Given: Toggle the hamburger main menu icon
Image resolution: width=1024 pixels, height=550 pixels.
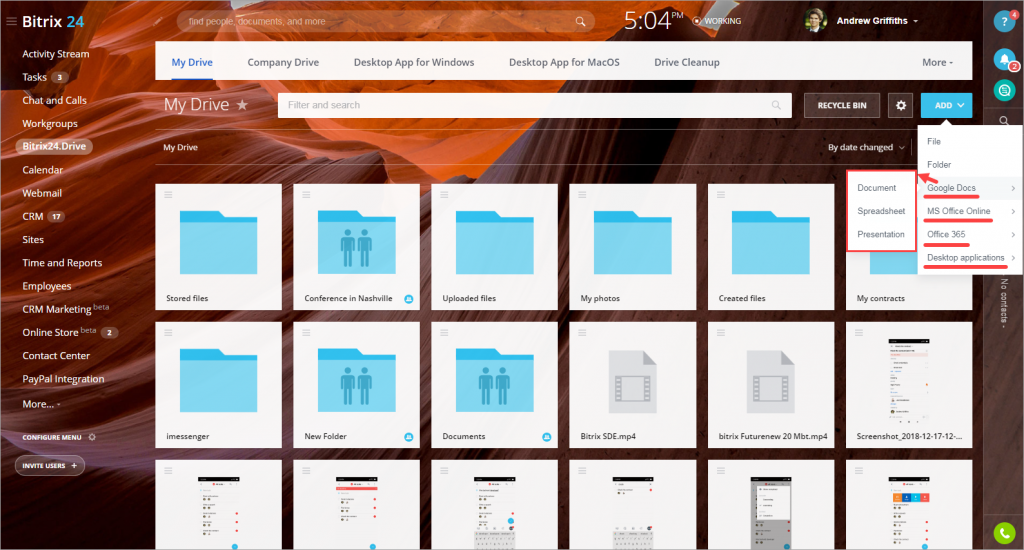Looking at the screenshot, I should 11,22.
